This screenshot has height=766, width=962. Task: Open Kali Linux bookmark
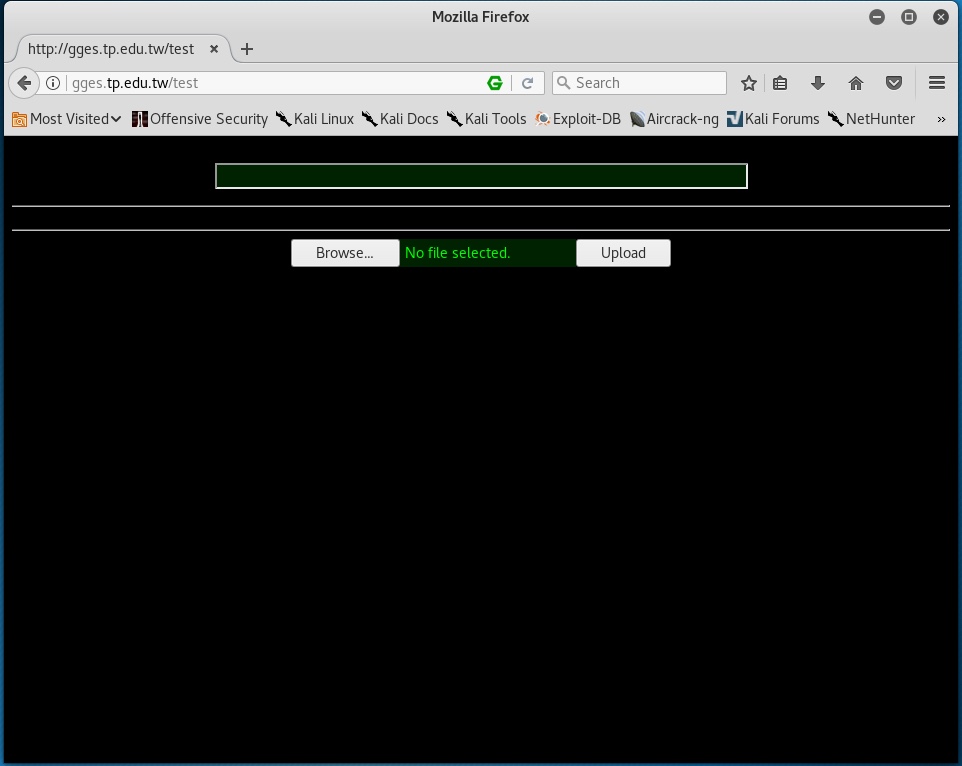(315, 119)
